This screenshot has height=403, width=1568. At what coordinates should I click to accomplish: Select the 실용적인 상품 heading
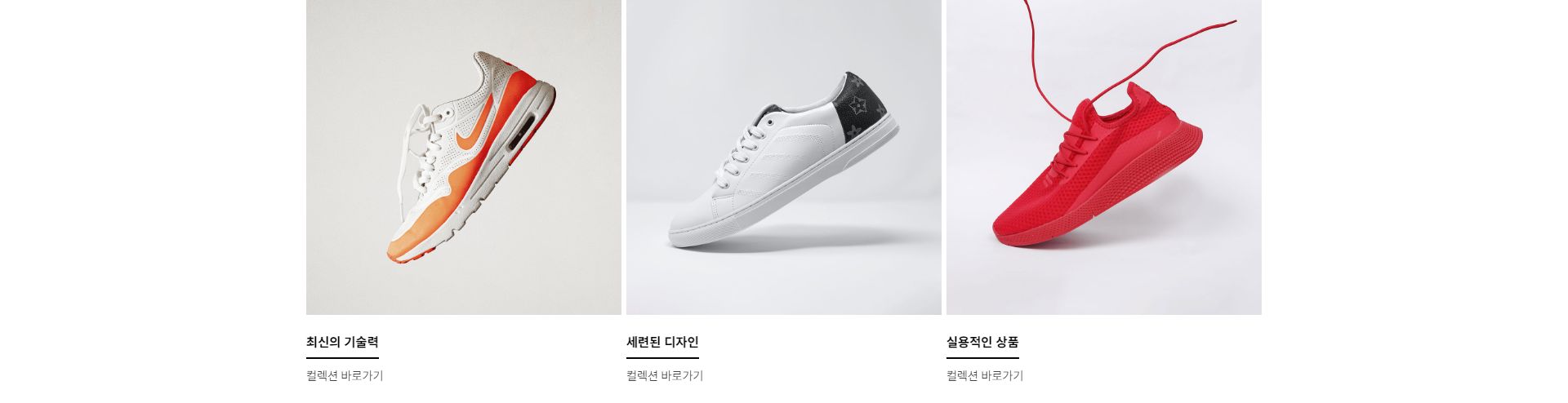point(982,342)
